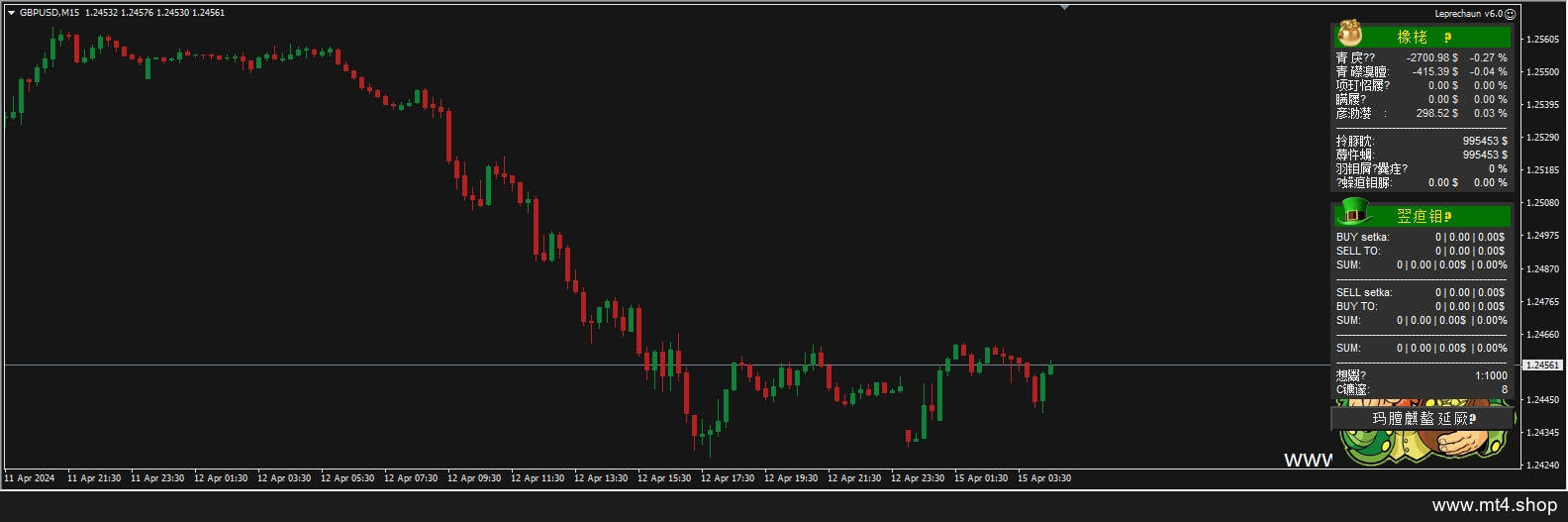Select the -2700.98 $ profit value

point(1431,58)
